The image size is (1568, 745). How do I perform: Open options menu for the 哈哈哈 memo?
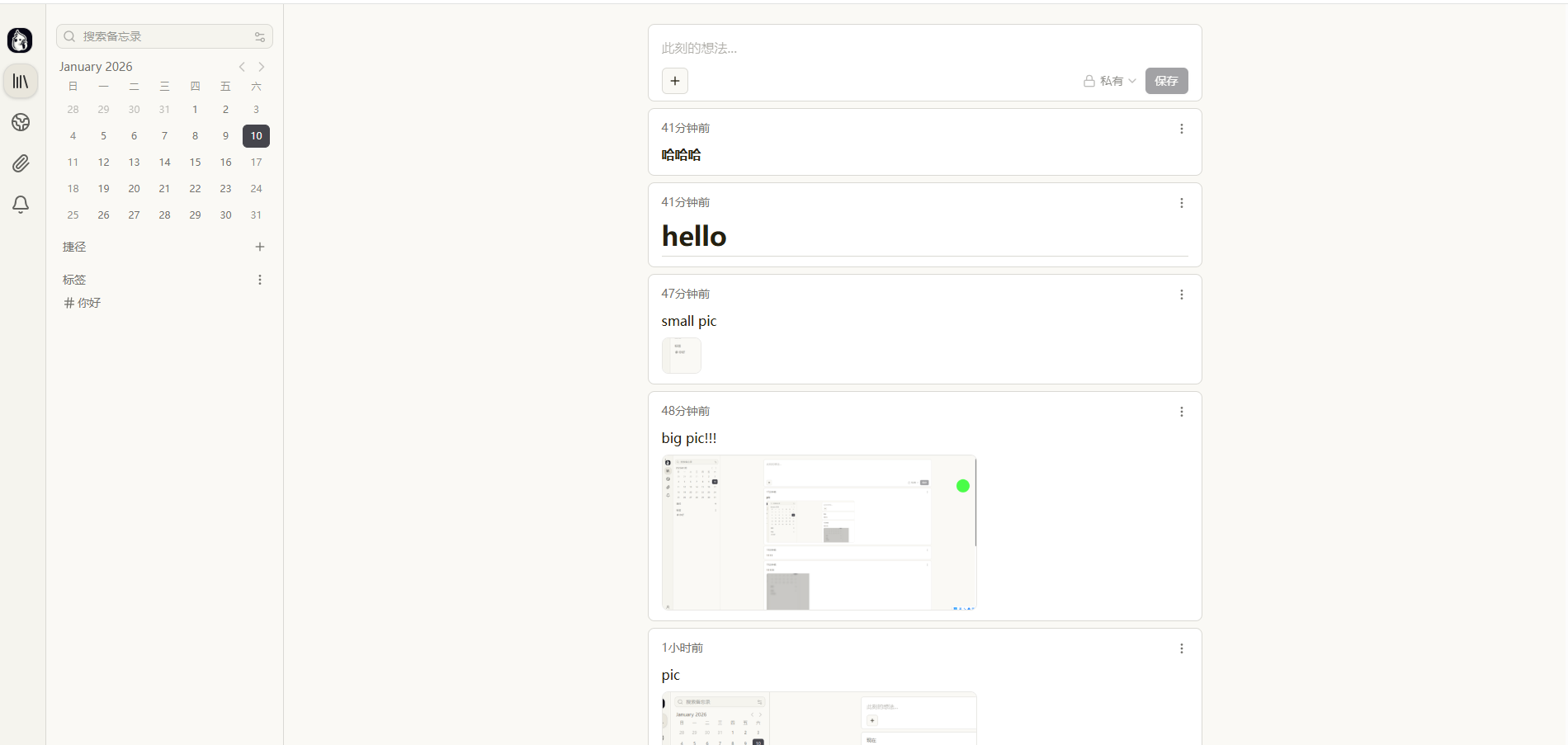pyautogui.click(x=1181, y=129)
